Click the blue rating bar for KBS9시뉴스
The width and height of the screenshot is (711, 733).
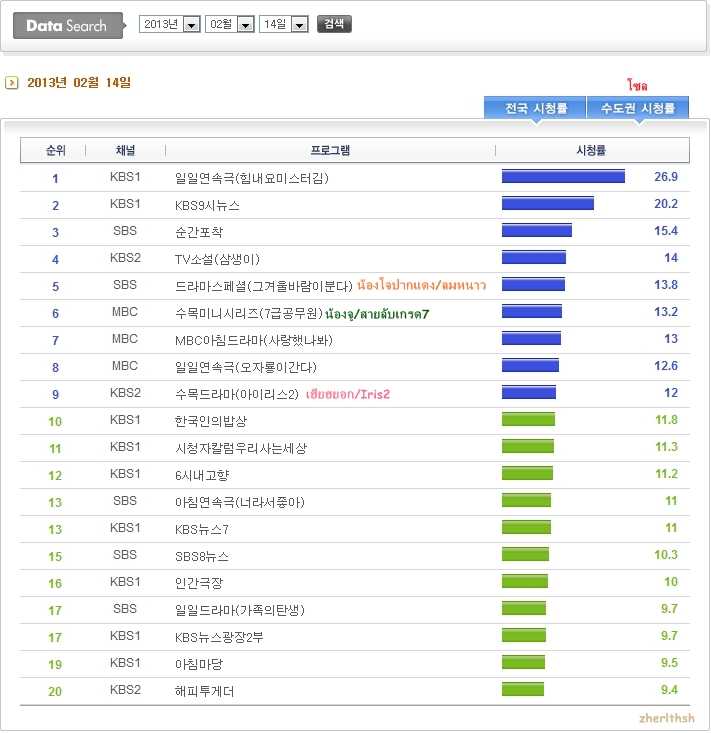click(x=548, y=203)
